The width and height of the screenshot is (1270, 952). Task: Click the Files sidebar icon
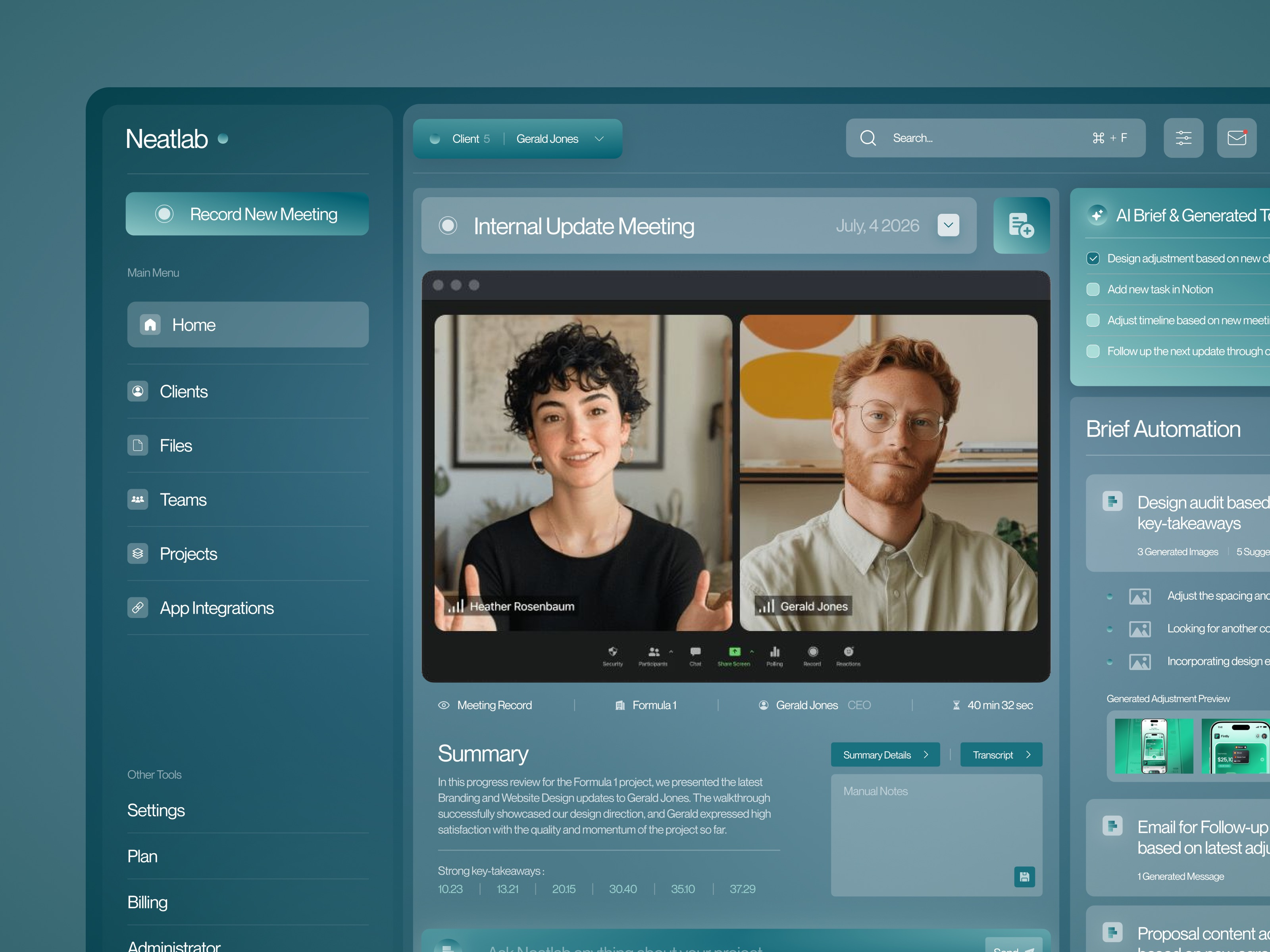pyautogui.click(x=138, y=445)
